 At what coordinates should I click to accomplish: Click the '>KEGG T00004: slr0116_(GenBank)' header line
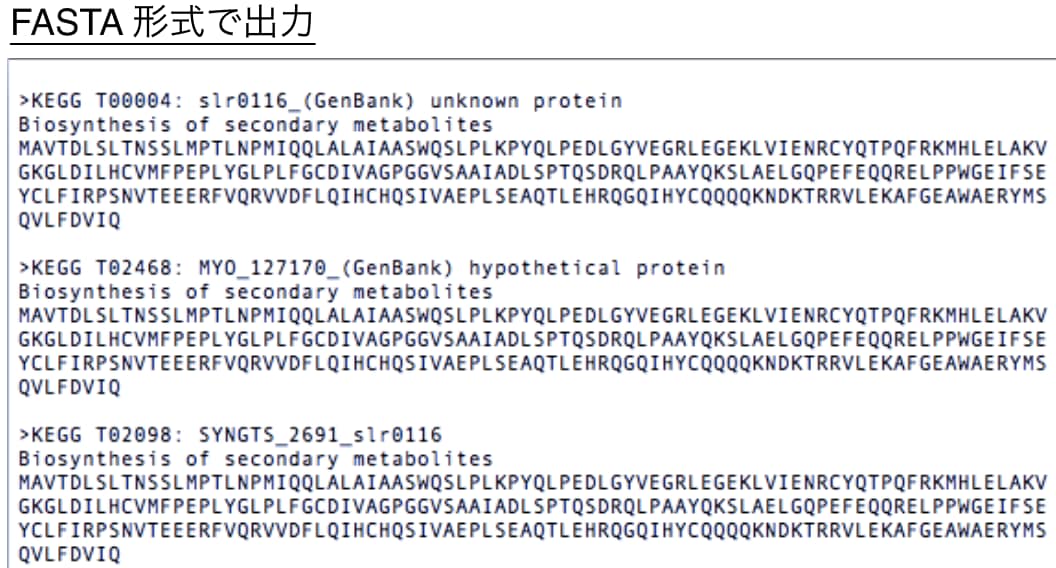click(216, 101)
